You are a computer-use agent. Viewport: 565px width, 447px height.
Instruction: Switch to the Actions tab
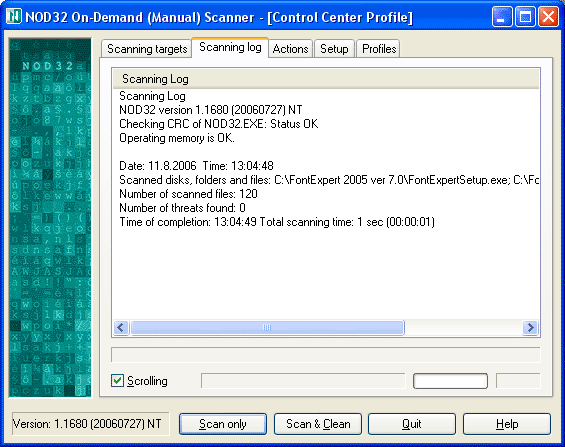point(290,49)
